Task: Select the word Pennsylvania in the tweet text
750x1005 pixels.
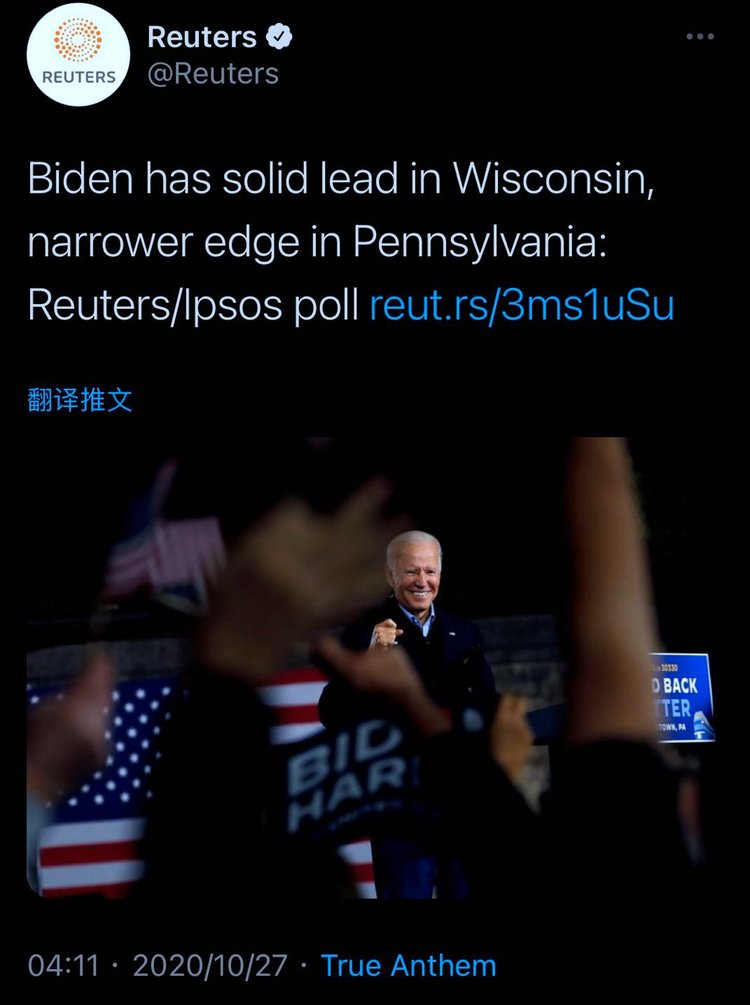Action: click(479, 242)
